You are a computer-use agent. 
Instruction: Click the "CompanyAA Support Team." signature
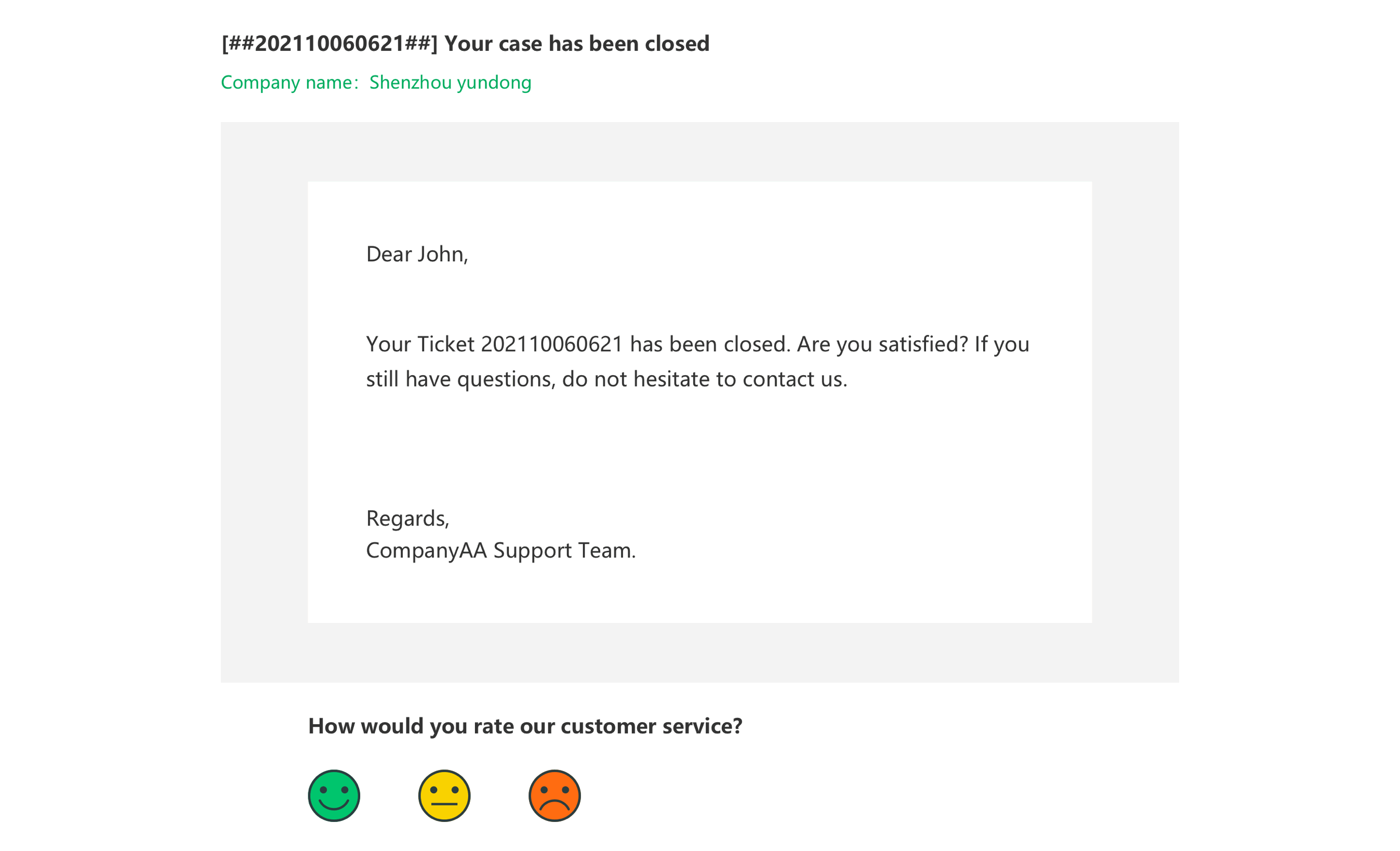(500, 551)
